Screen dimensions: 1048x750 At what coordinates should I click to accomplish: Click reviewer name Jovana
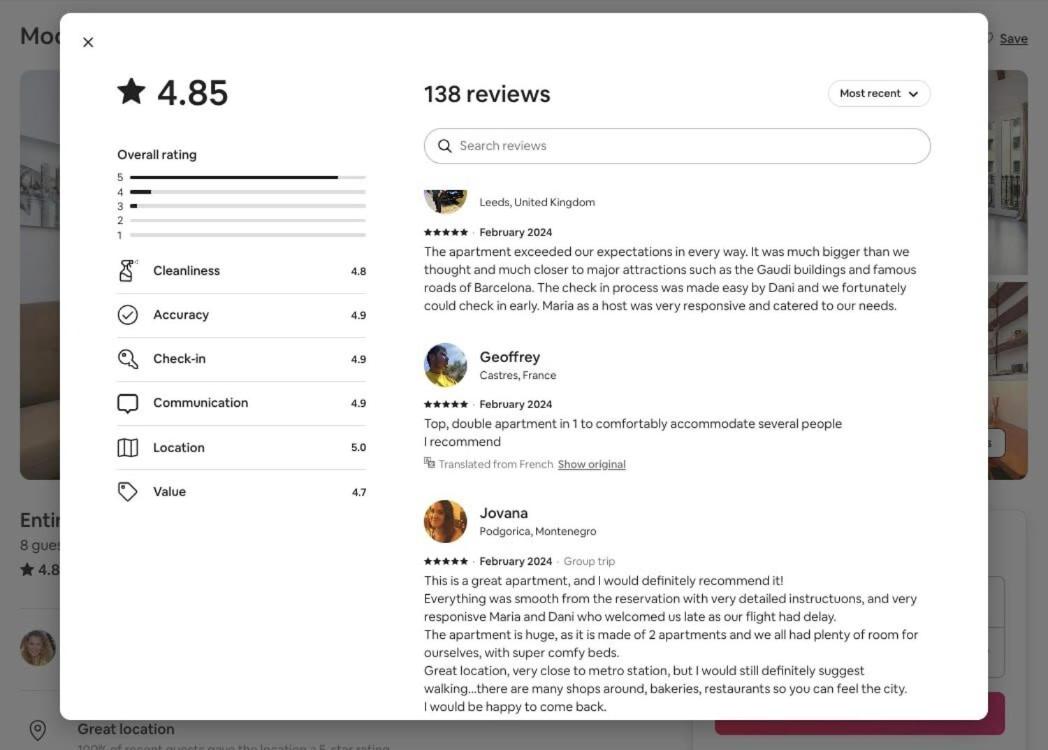(503, 513)
